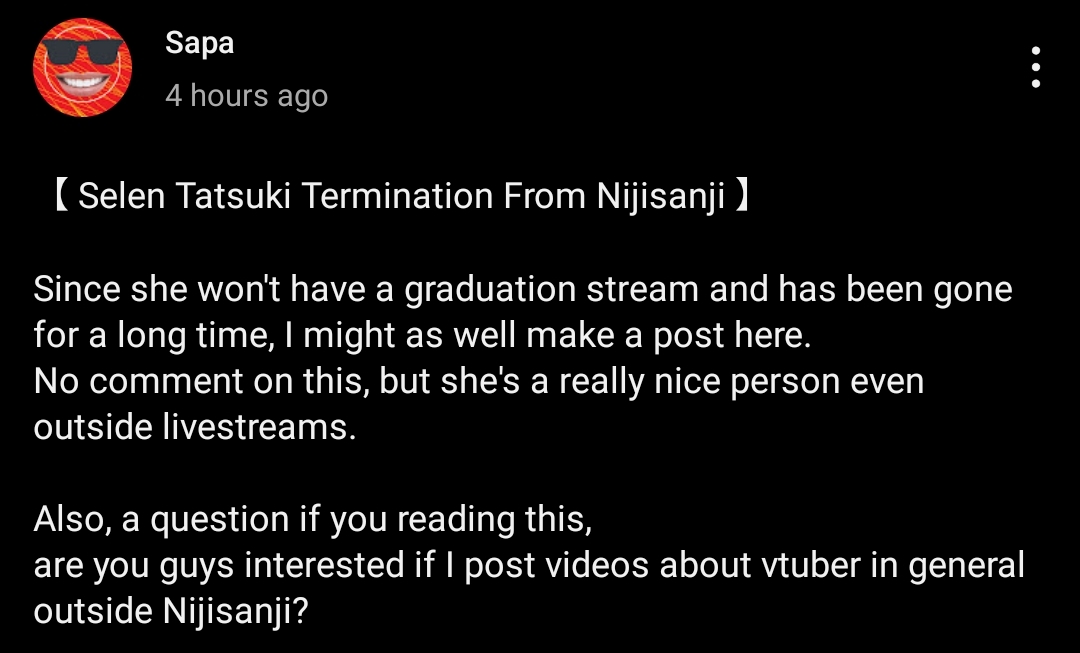Click the opening 【 bracket of the title
1080x653 pixels.
(x=61, y=196)
